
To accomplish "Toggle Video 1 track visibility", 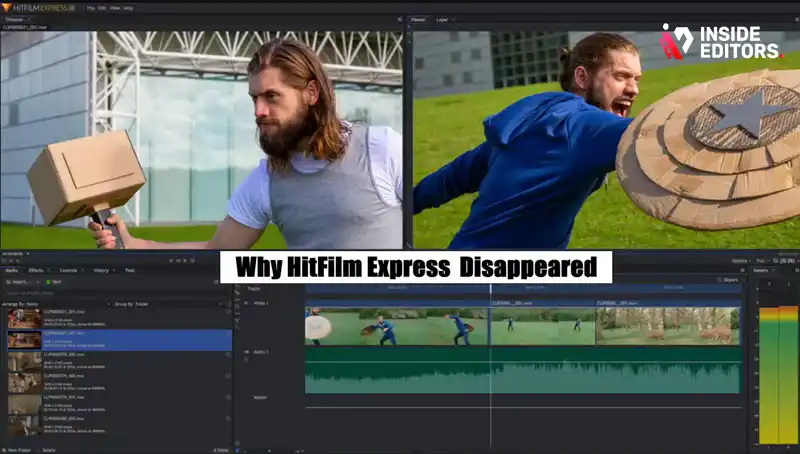I will click(x=246, y=303).
